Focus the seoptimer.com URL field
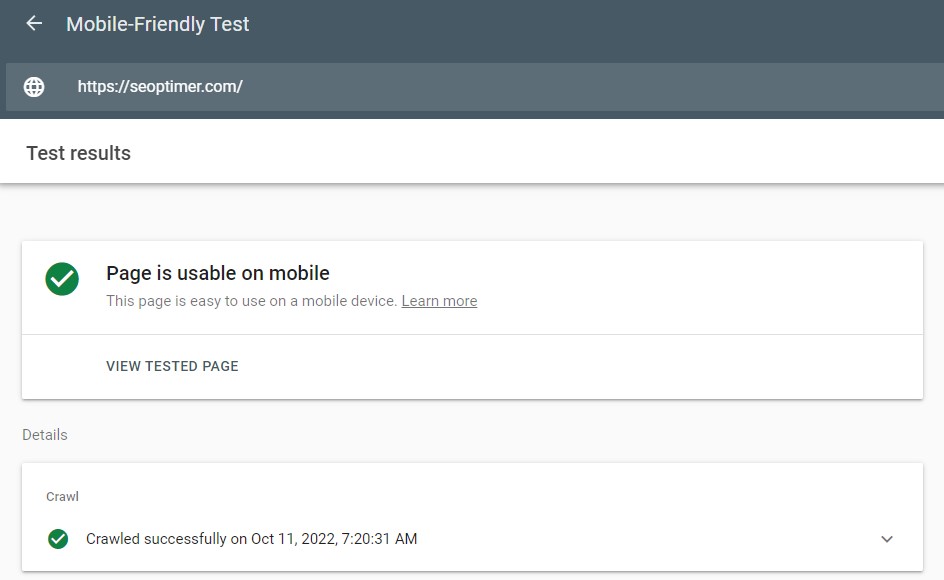This screenshot has height=580, width=944. tap(160, 87)
